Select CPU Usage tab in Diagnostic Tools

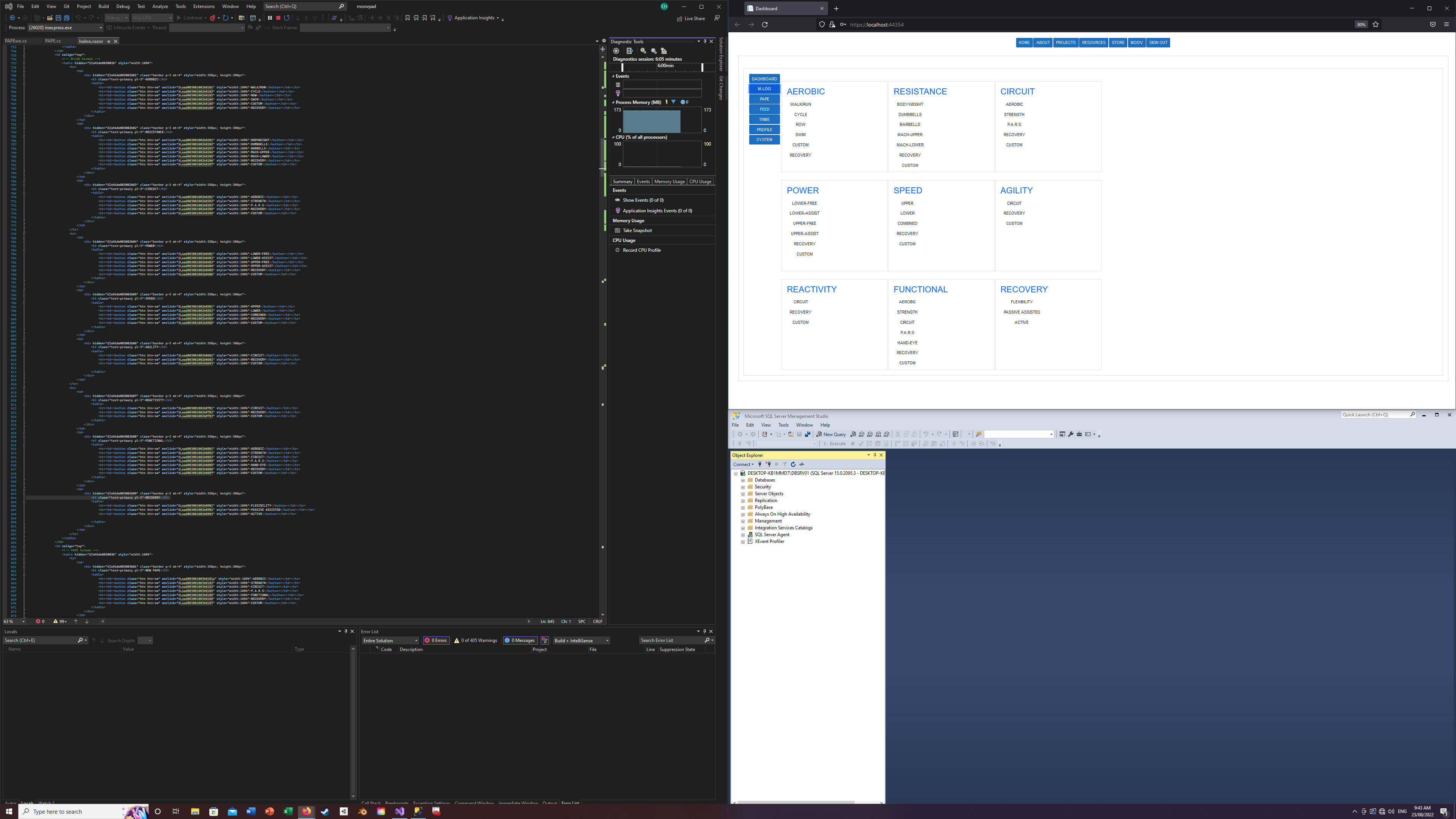pos(700,182)
